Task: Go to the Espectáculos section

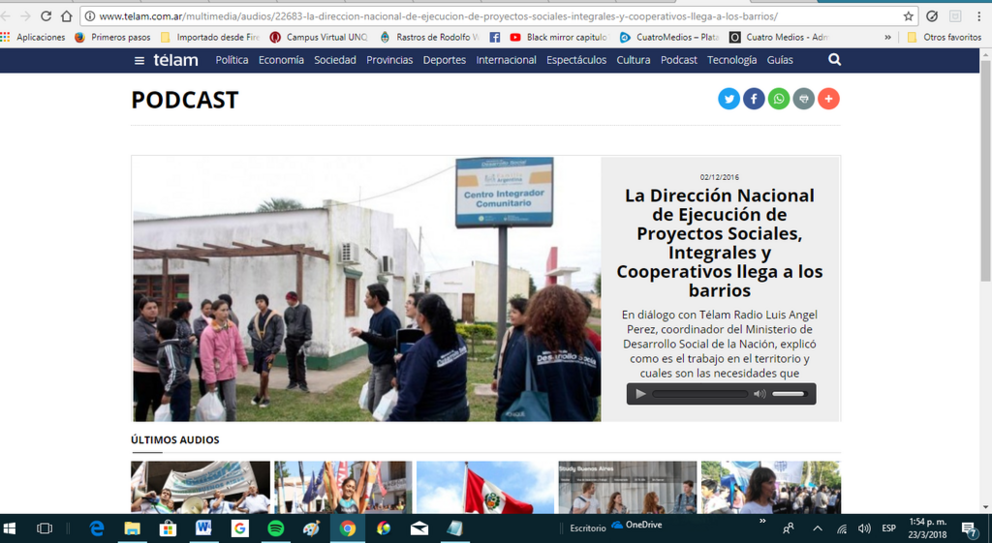Action: [576, 60]
